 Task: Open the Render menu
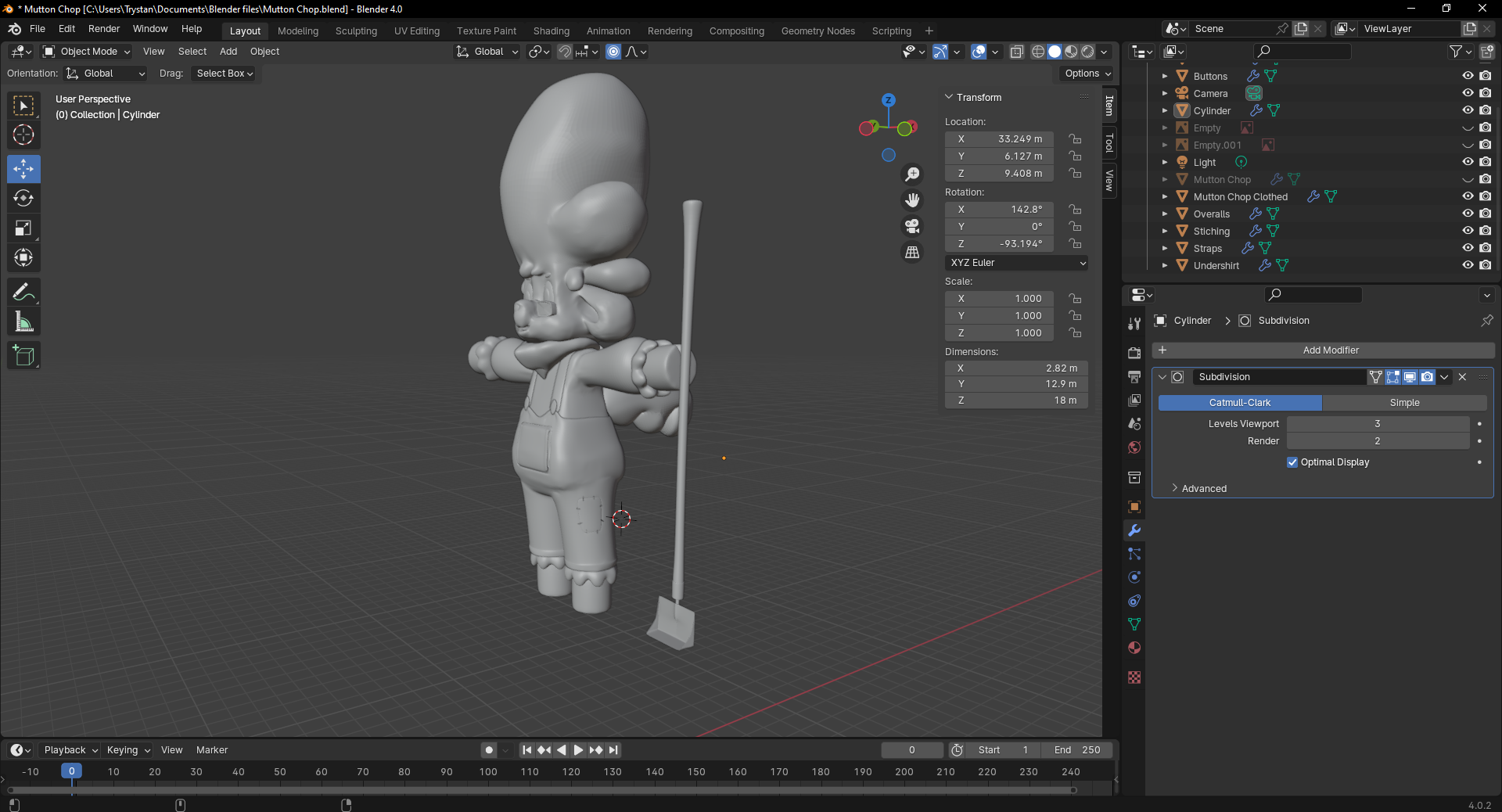(104, 29)
